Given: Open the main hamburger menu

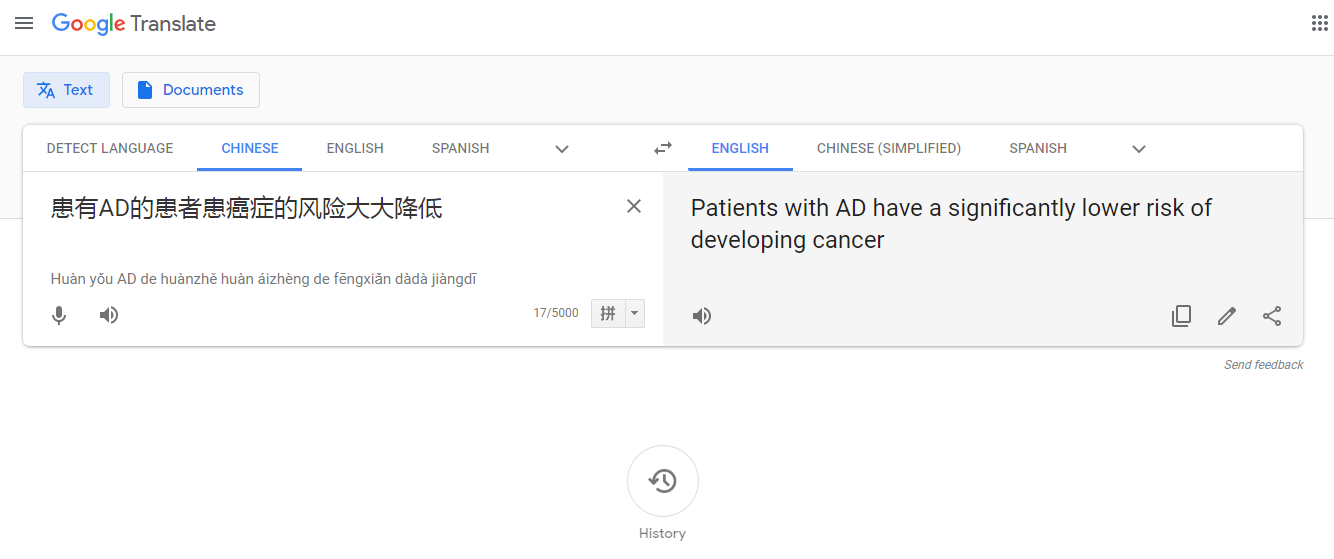Looking at the screenshot, I should point(24,23).
